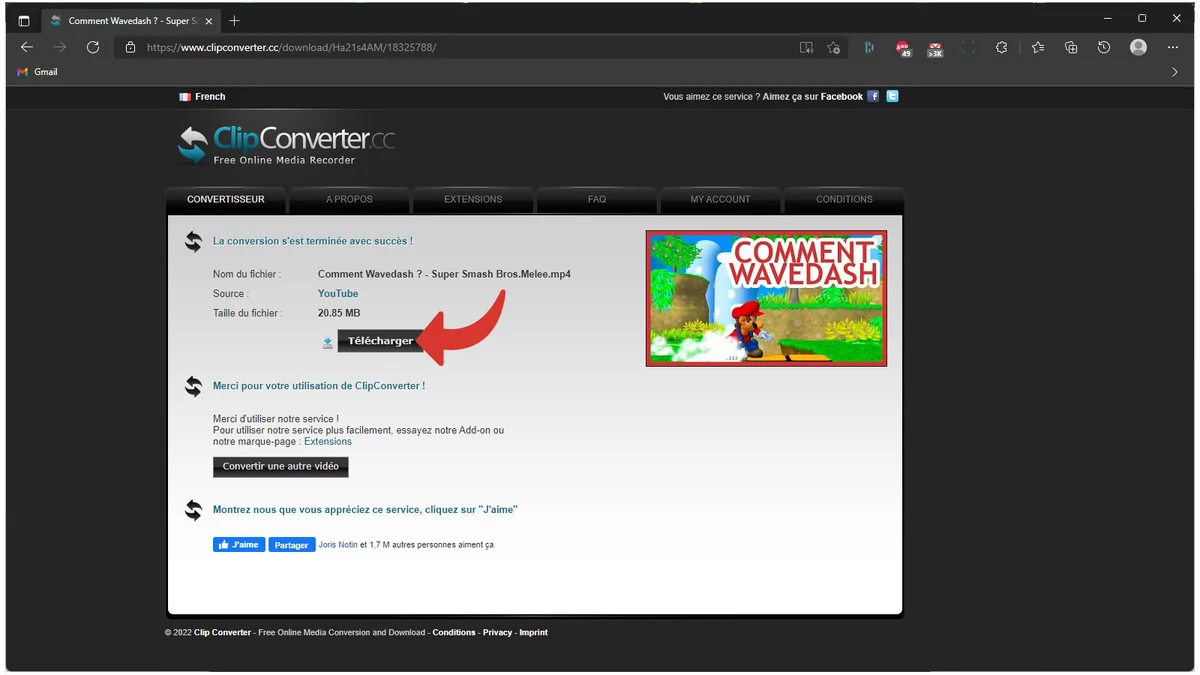
Task: Open Joris Notin profile link
Action: [338, 545]
